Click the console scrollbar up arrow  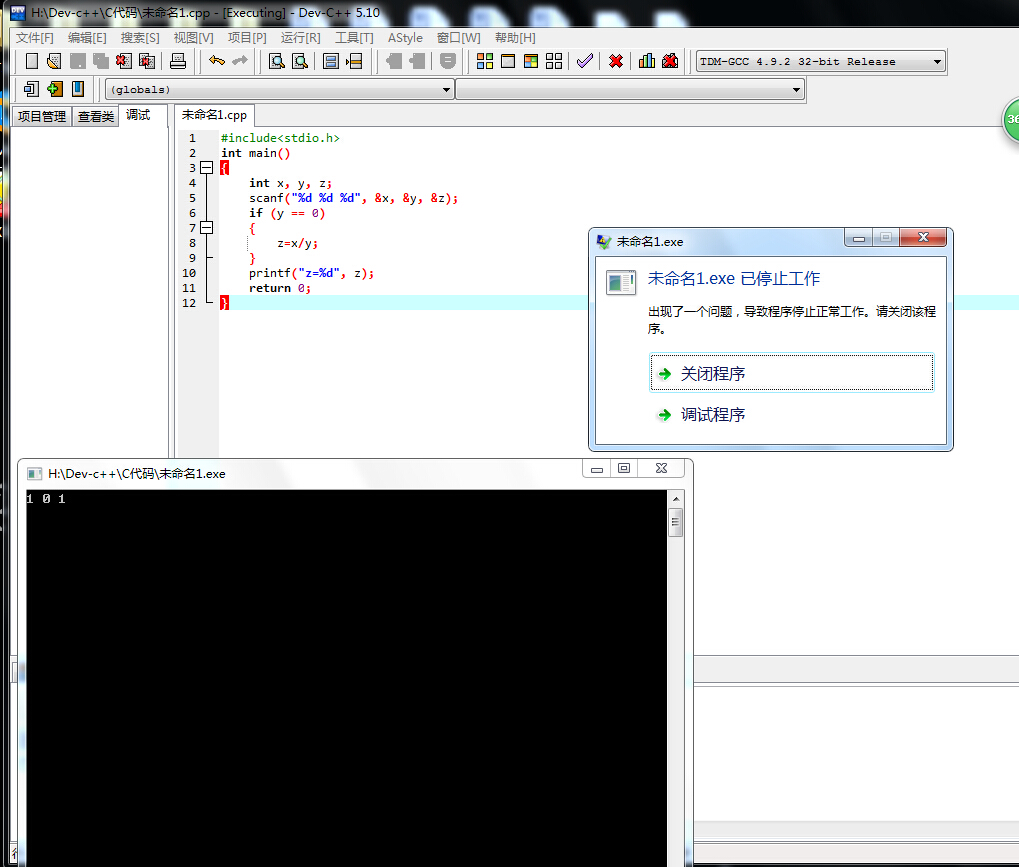[x=676, y=498]
